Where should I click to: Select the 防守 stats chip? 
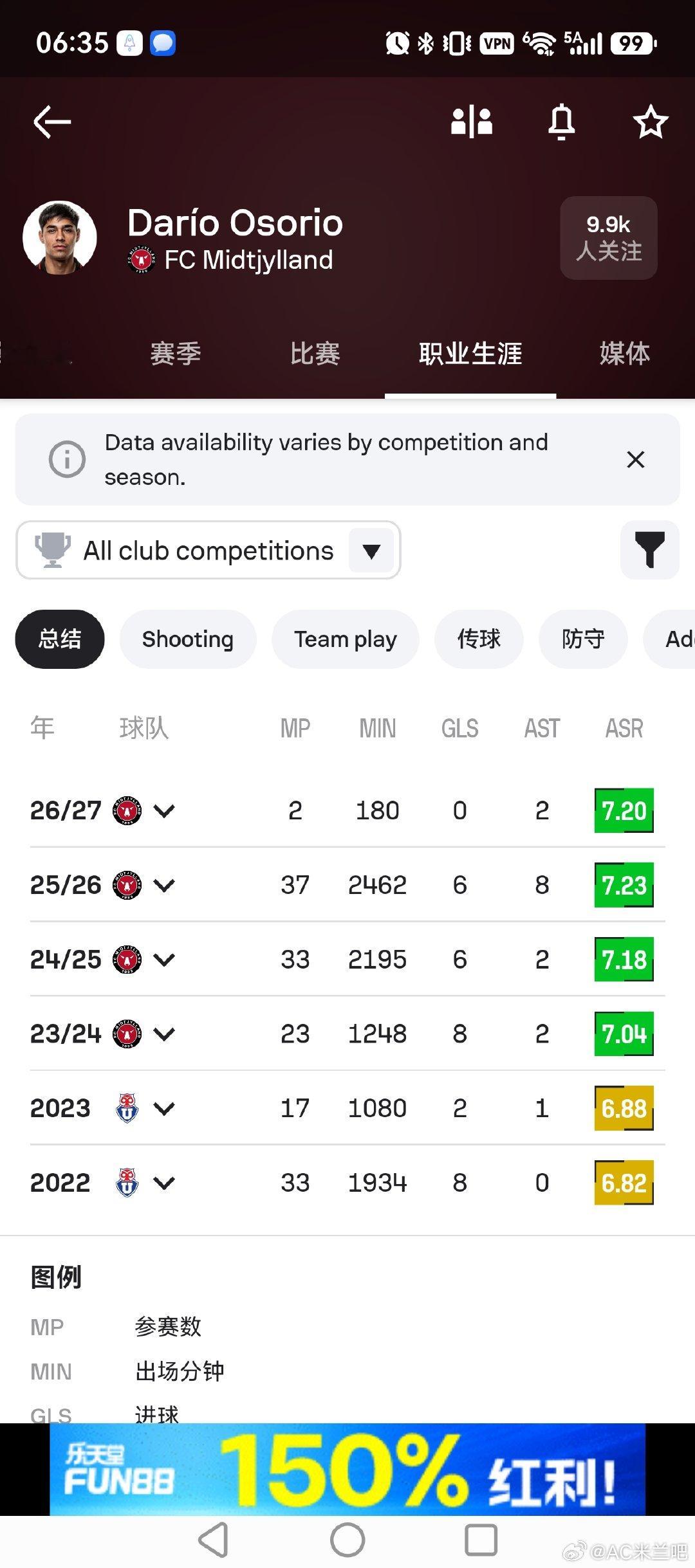583,639
